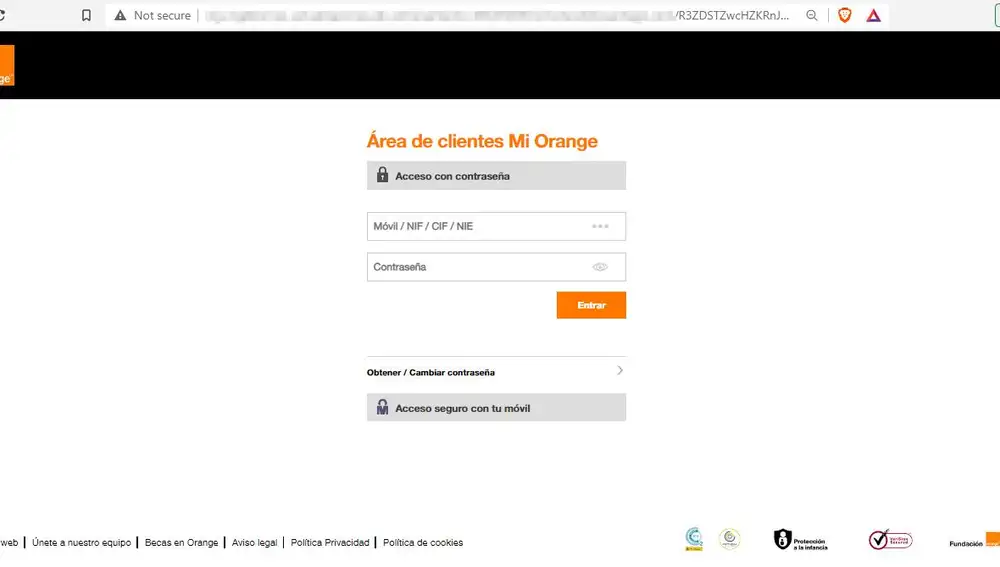Image resolution: width=1000 pixels, height=567 pixels.
Task: Click the round green seal in footer
Action: (730, 540)
